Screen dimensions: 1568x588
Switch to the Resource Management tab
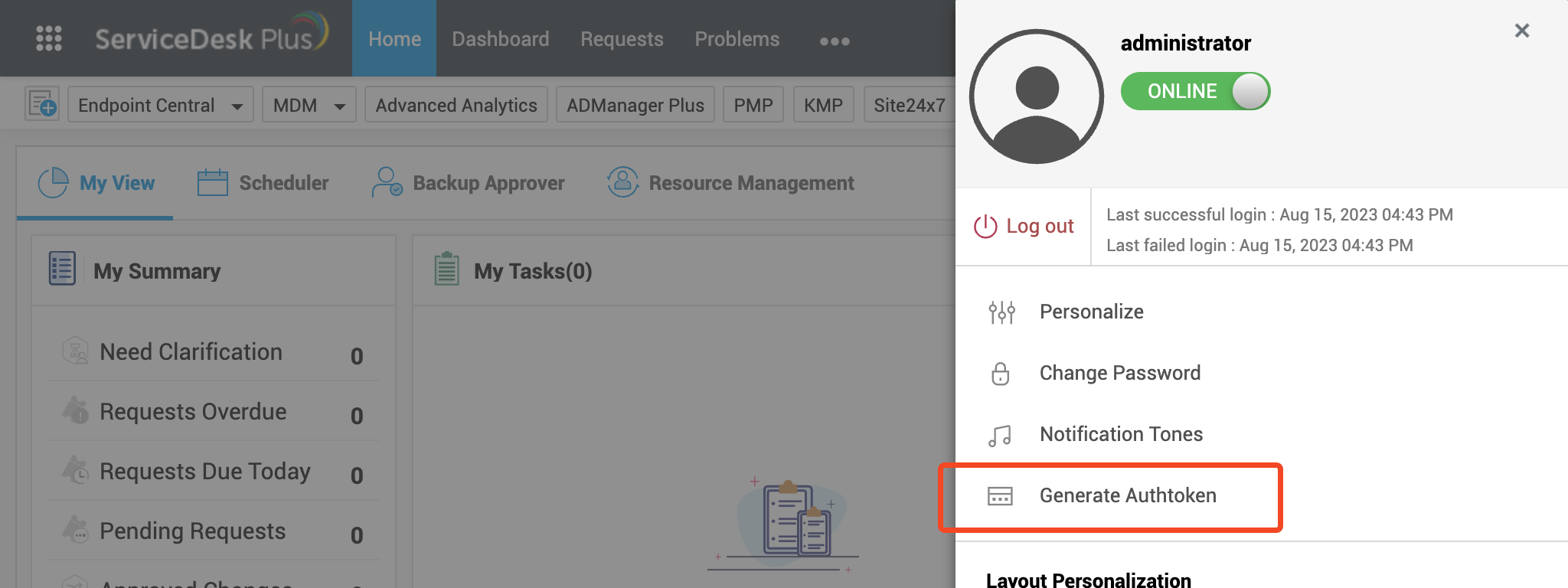click(x=730, y=183)
